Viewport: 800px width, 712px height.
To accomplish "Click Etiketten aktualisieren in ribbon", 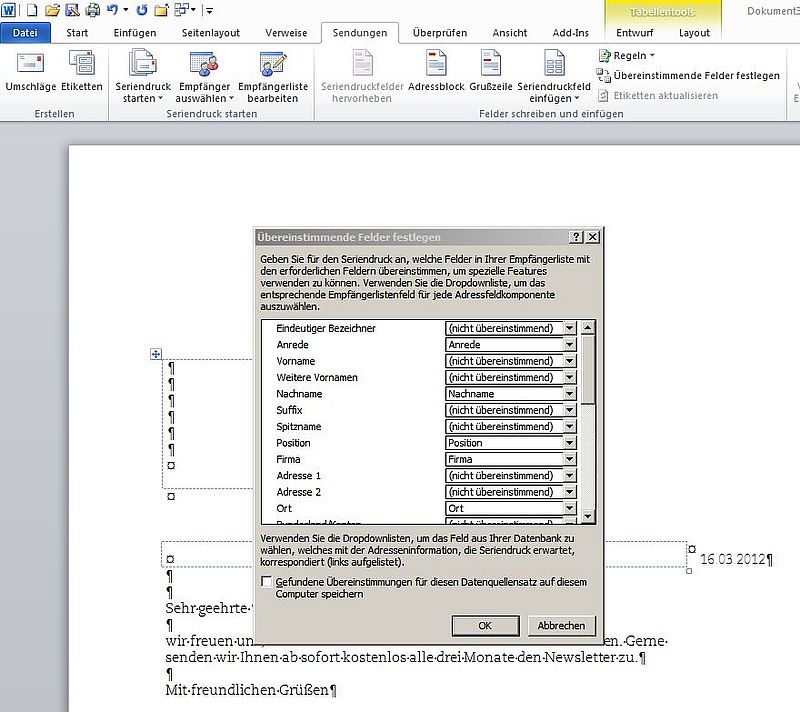I will [658, 95].
